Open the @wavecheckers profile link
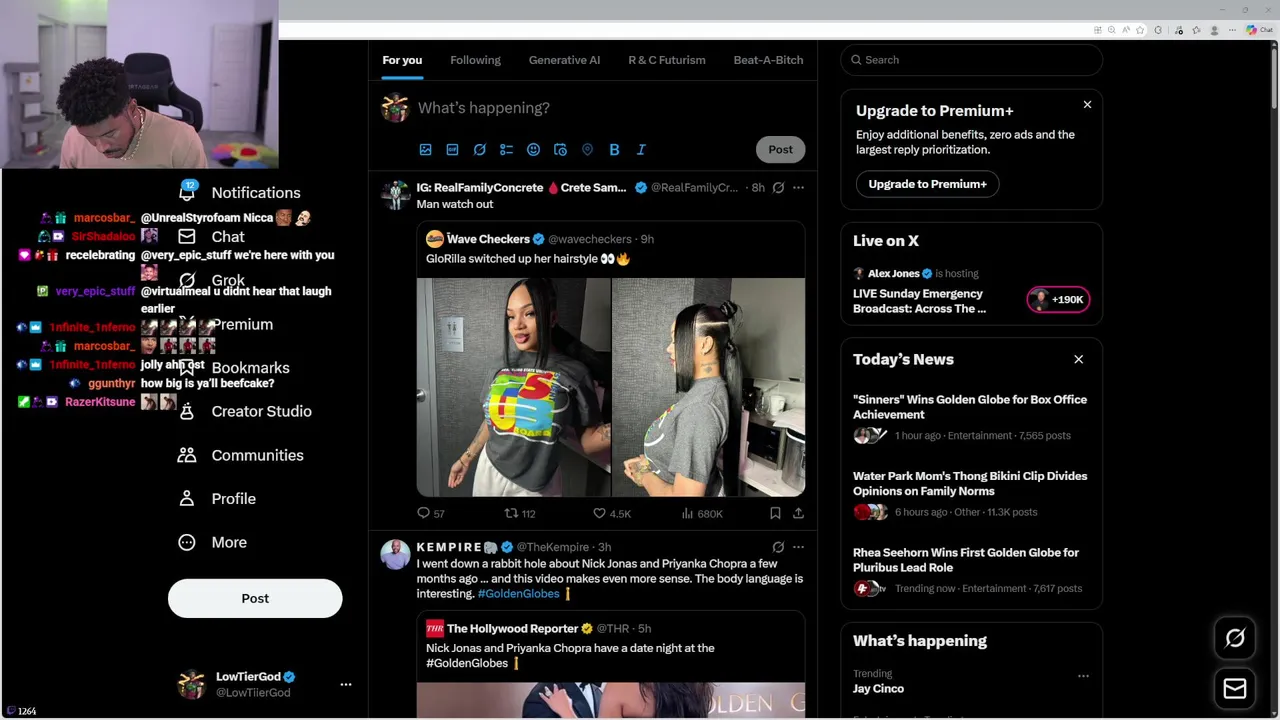 point(590,239)
